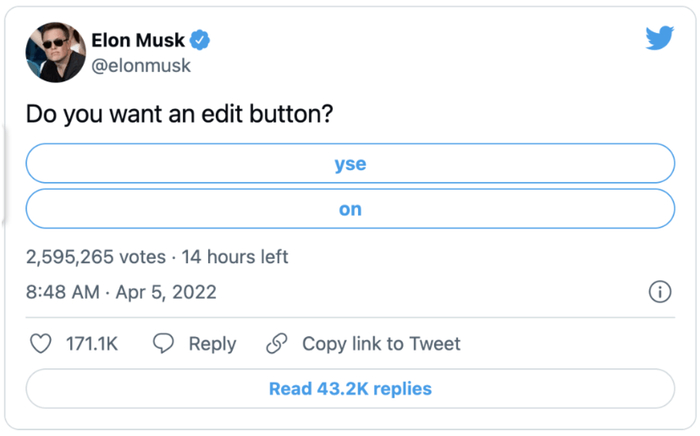Click the Elon Musk display name
The width and height of the screenshot is (700, 436).
tap(138, 41)
